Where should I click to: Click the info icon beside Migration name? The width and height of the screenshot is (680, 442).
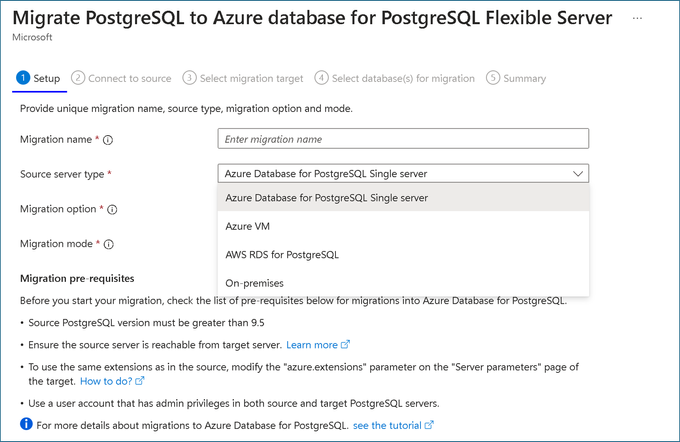108,140
